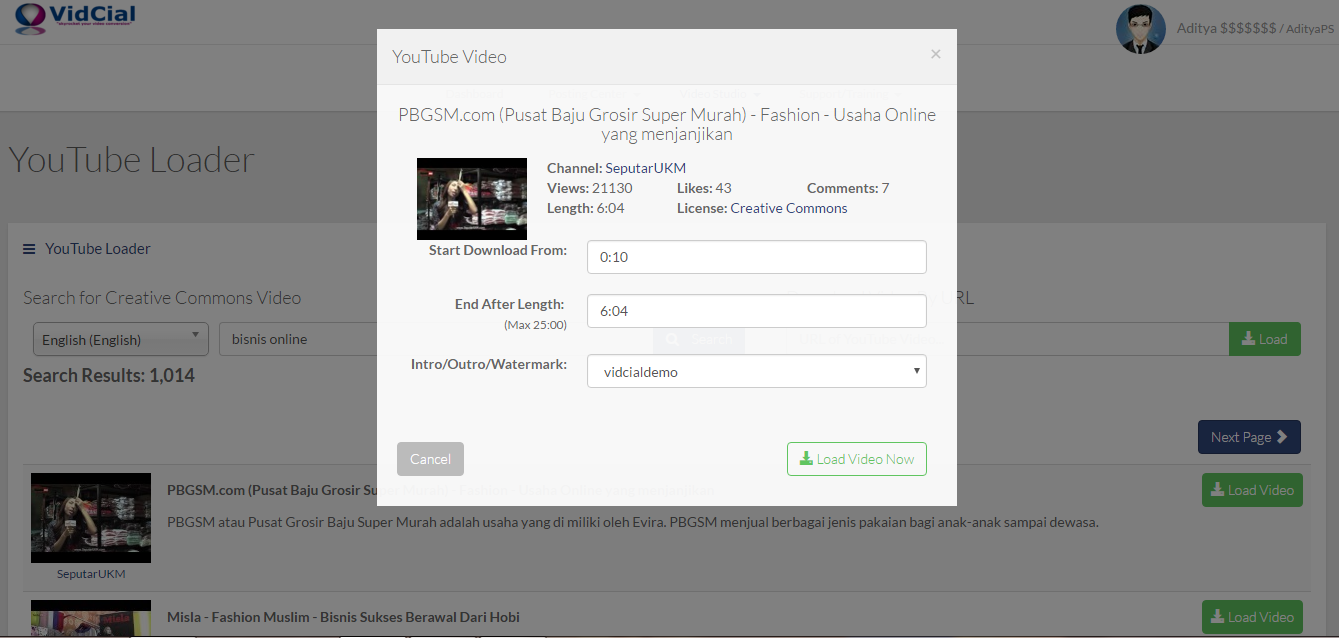Click the green Load button by URL
This screenshot has height=638, width=1339.
point(1264,339)
